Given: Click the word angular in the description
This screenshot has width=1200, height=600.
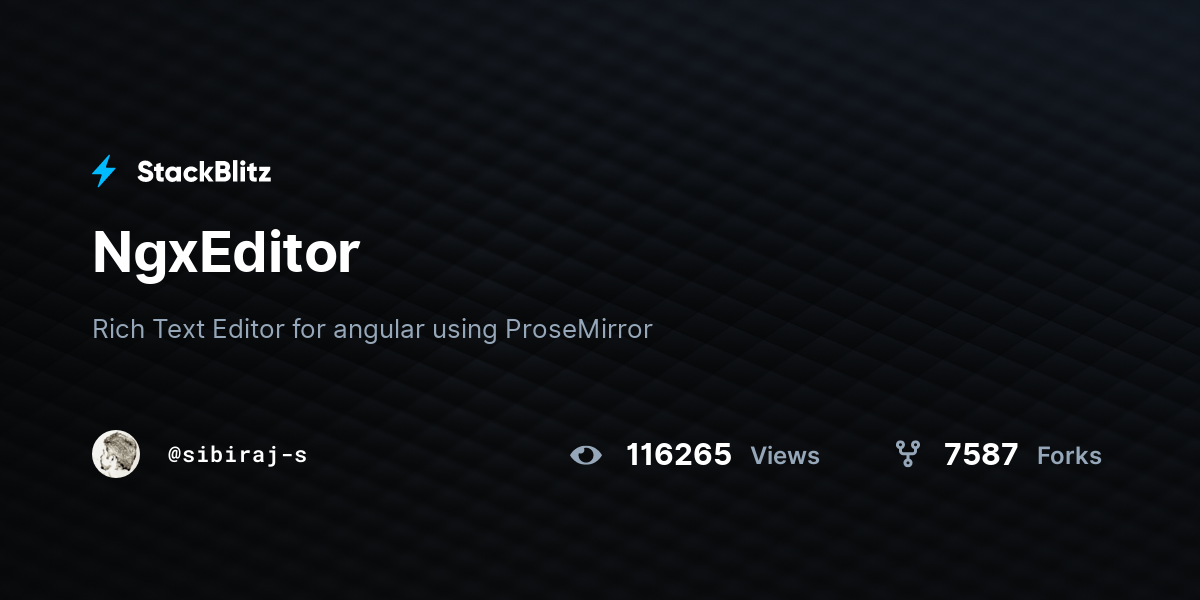Looking at the screenshot, I should pyautogui.click(x=379, y=331).
